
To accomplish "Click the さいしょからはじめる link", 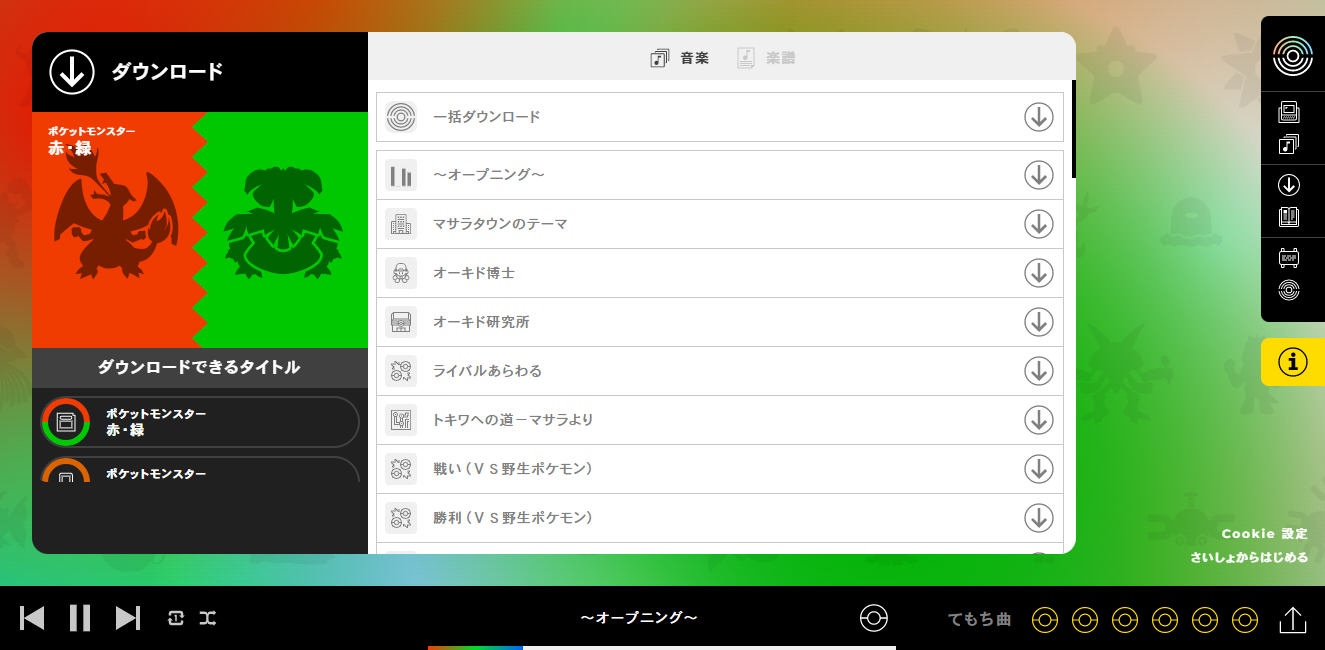I will [x=1248, y=558].
